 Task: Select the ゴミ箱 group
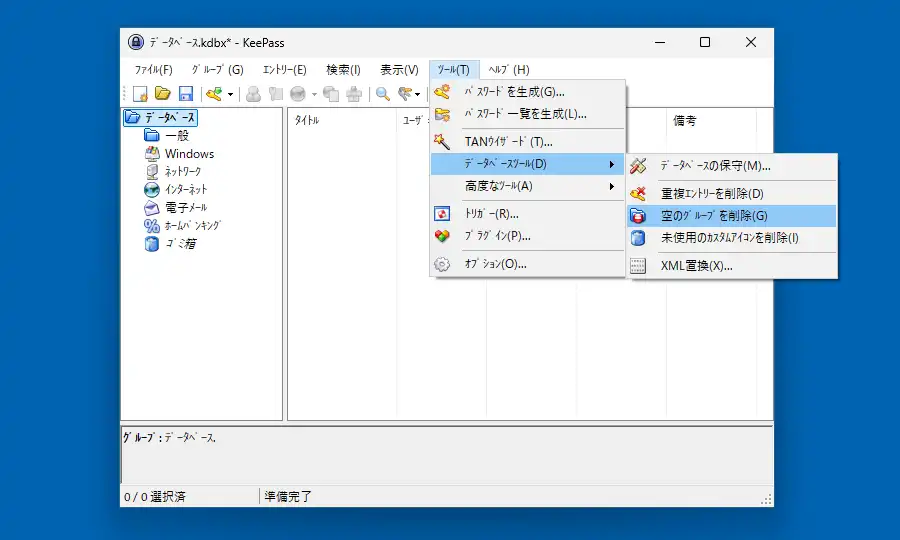click(181, 243)
